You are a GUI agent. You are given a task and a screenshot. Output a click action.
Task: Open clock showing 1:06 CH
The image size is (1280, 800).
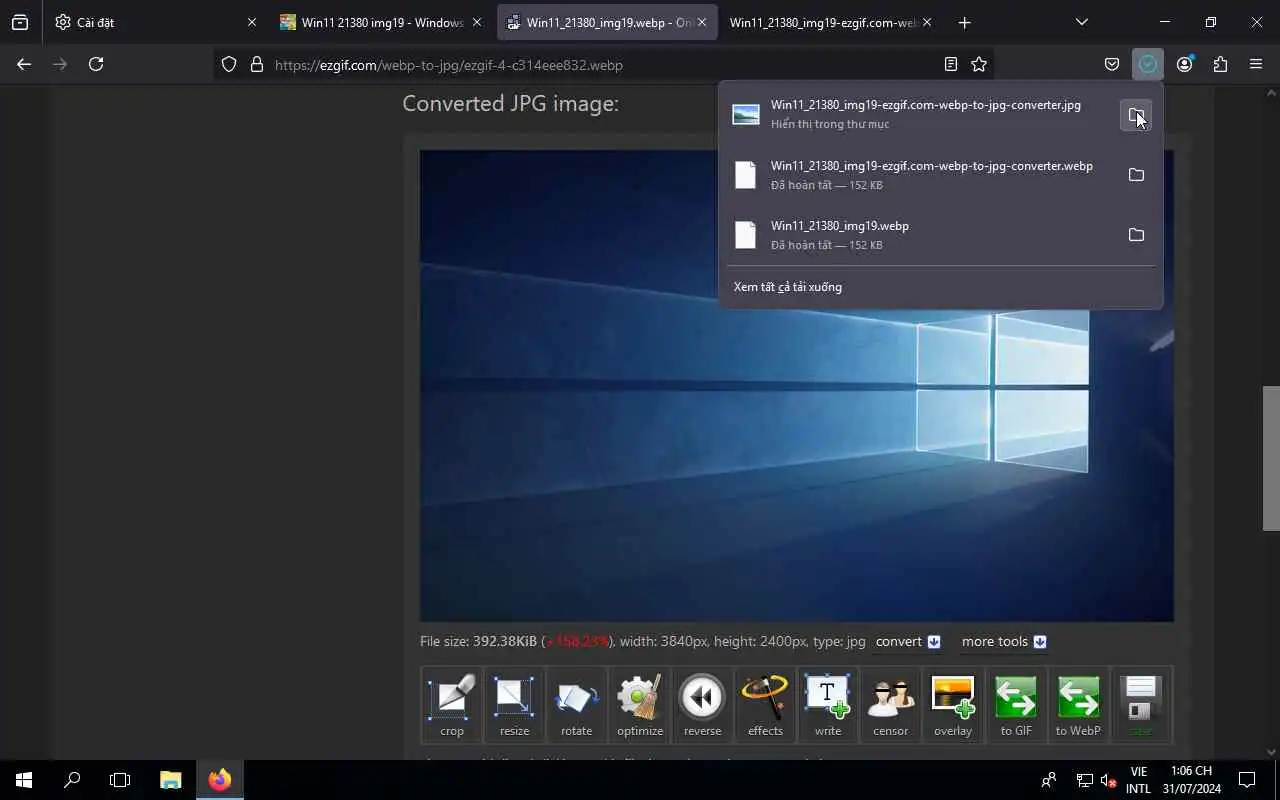click(x=1190, y=780)
